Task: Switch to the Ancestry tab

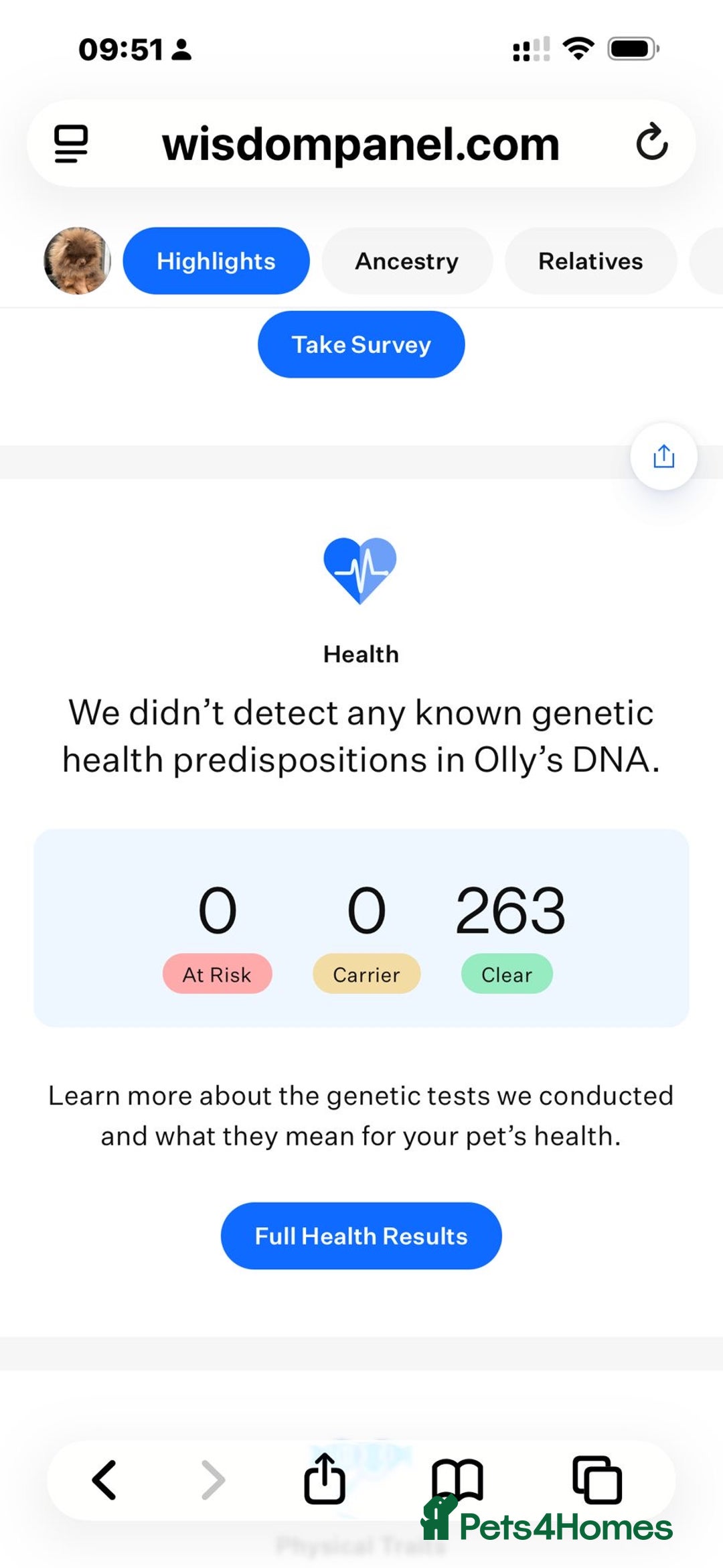Action: [407, 261]
